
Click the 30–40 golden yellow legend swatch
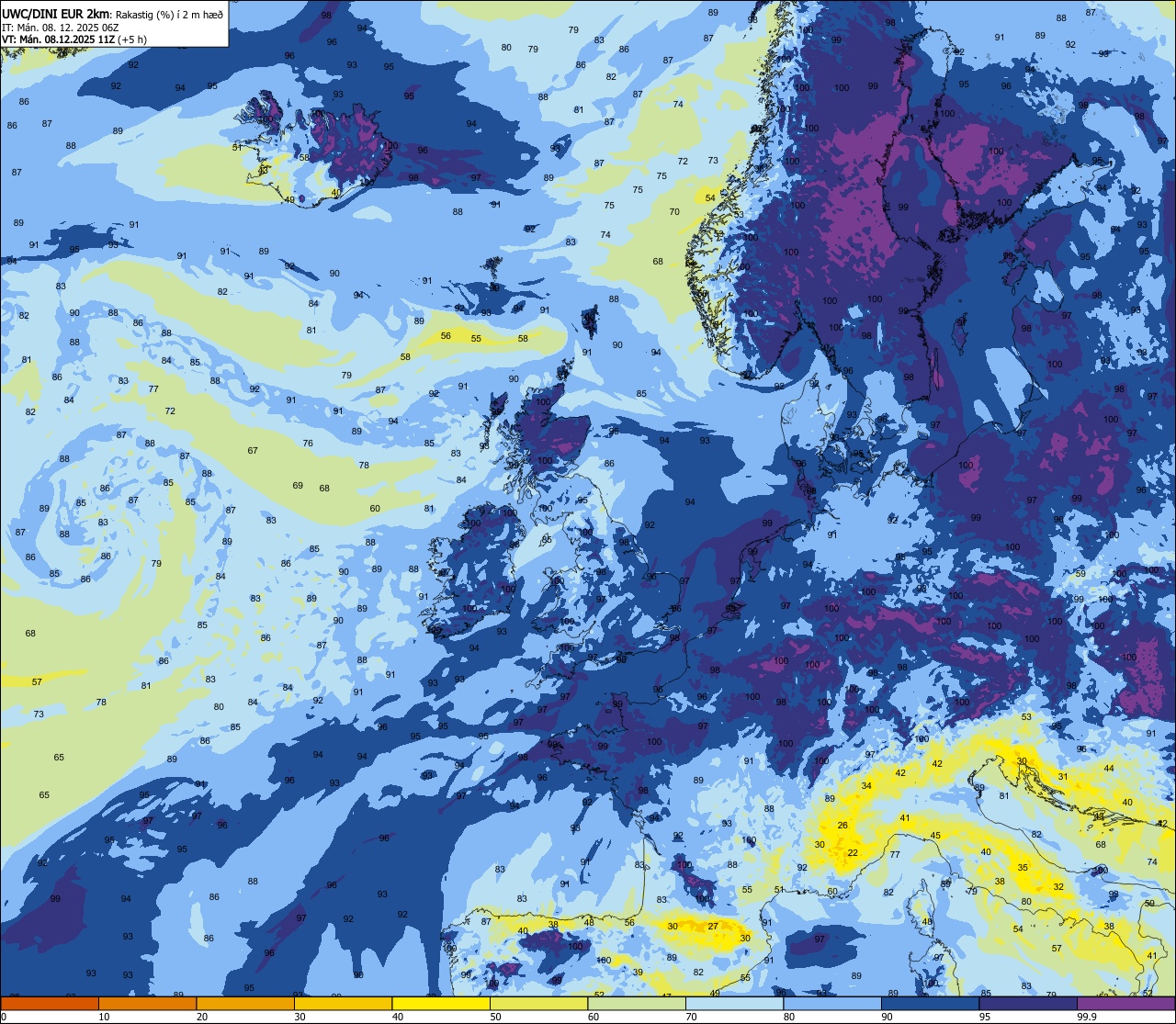click(343, 1004)
